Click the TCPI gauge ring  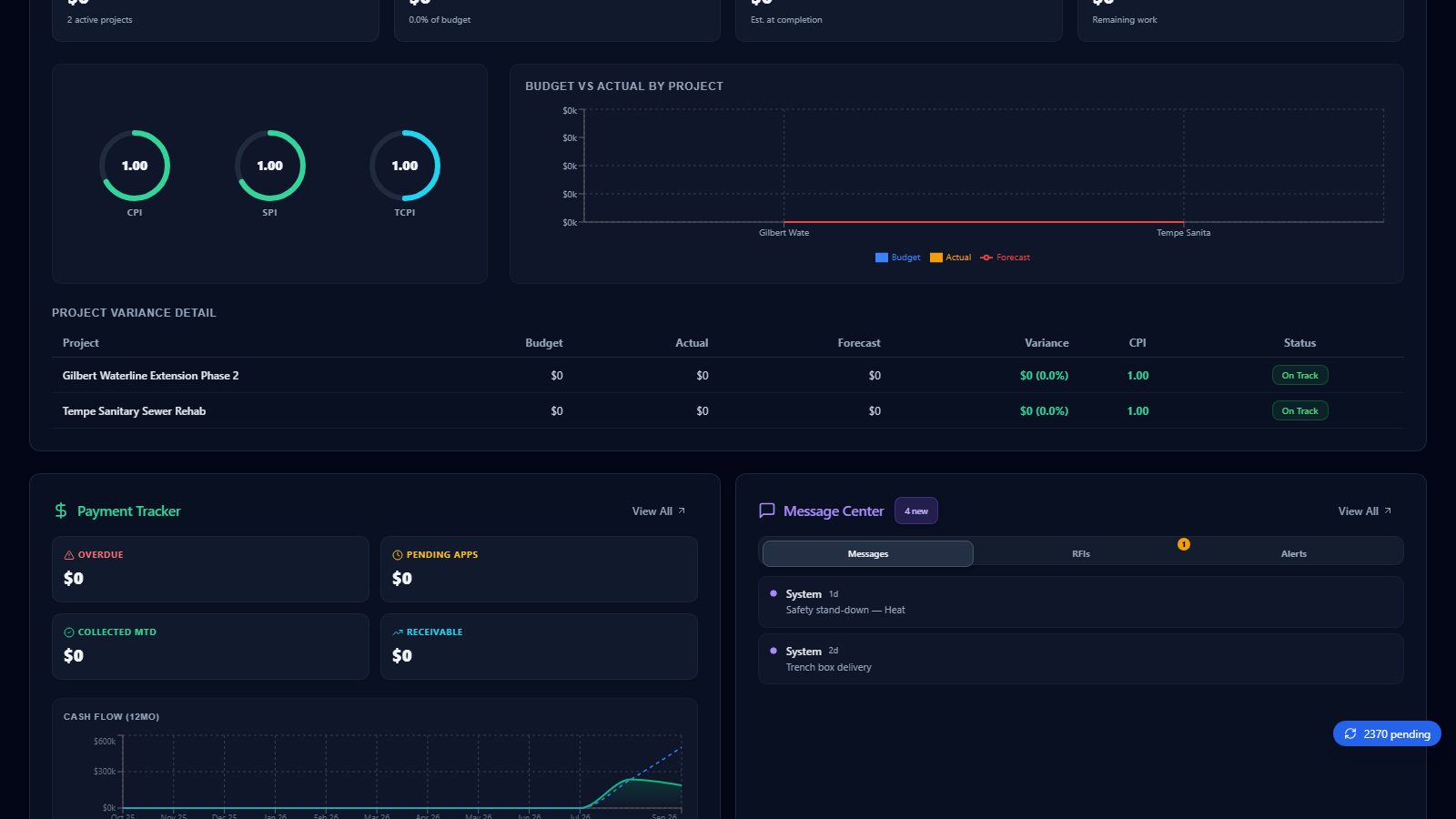405,166
